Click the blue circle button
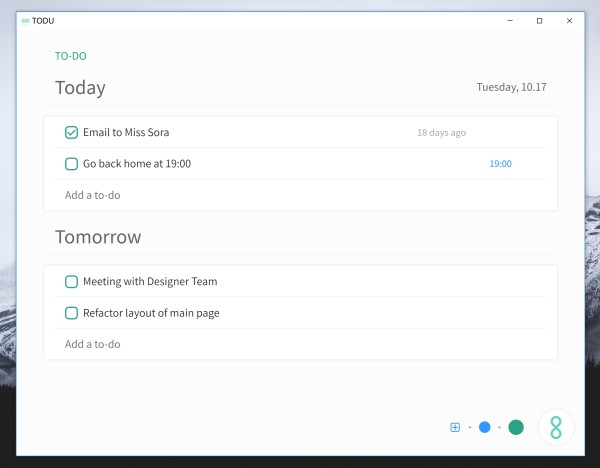Screen dimensions: 600x468 (485, 427)
